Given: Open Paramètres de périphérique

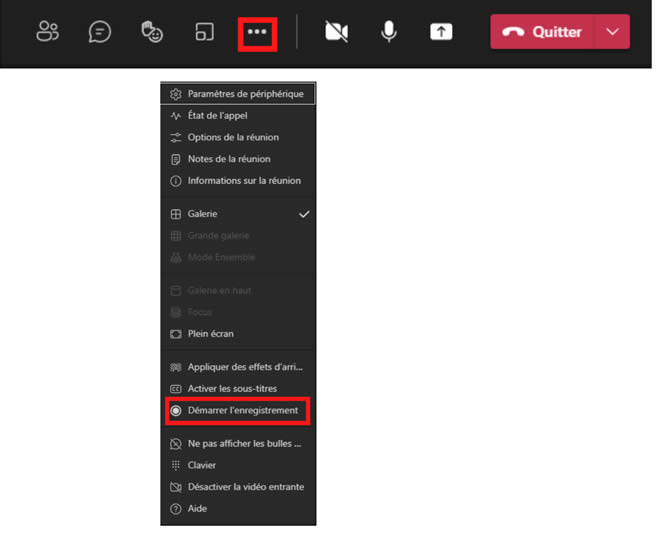Looking at the screenshot, I should (238, 94).
